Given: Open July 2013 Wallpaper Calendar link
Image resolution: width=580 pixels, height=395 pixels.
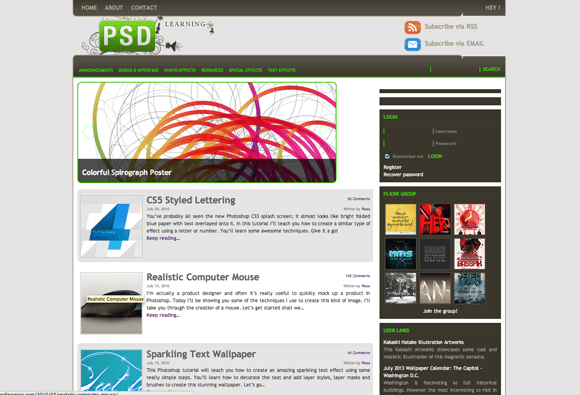Looking at the screenshot, I should 433,372.
